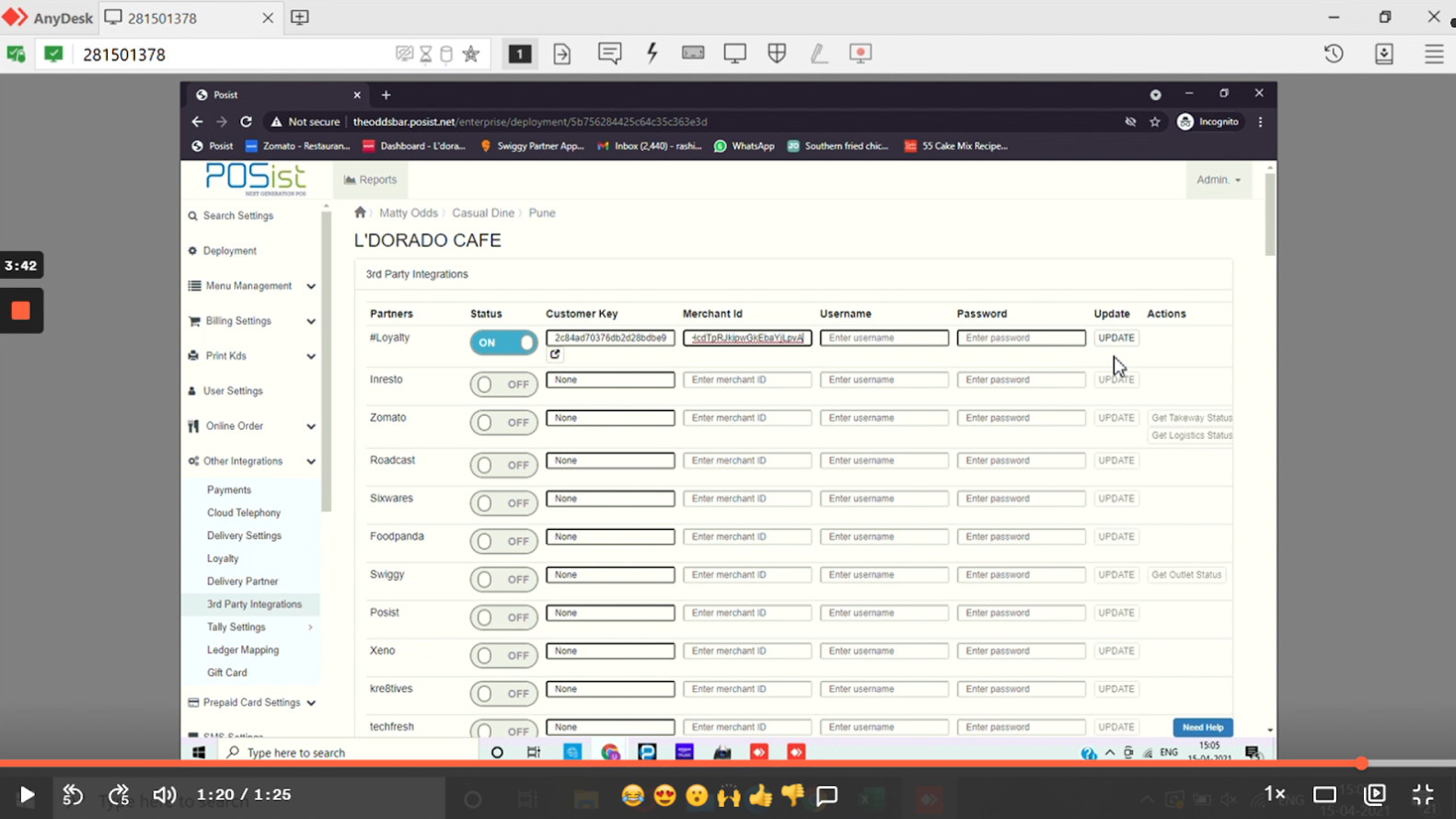This screenshot has height=819, width=1456.
Task: Open playback speed 1x control
Action: click(x=1275, y=793)
